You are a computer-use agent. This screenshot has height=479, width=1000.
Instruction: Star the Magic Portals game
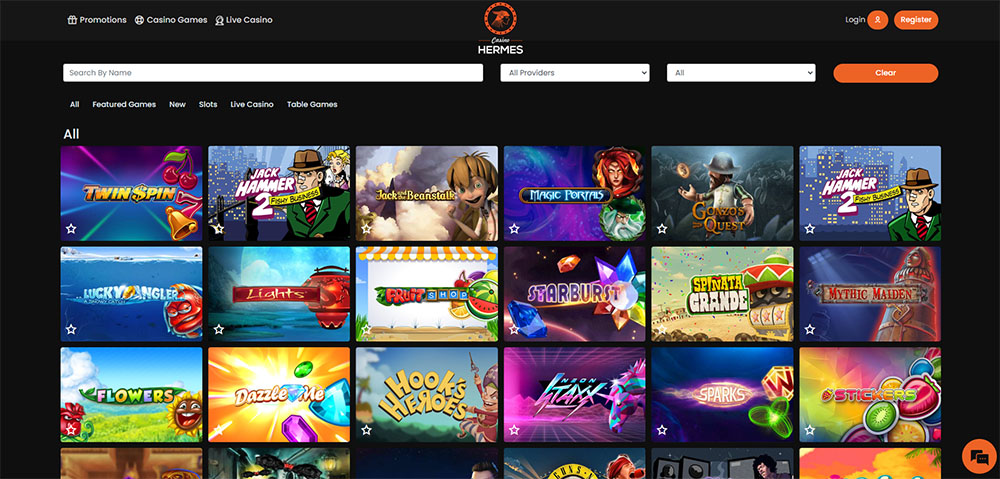pos(514,228)
